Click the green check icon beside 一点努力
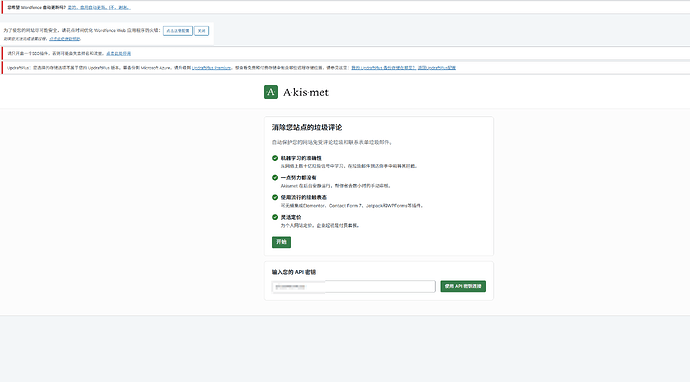This screenshot has height=382, width=690. (275, 178)
